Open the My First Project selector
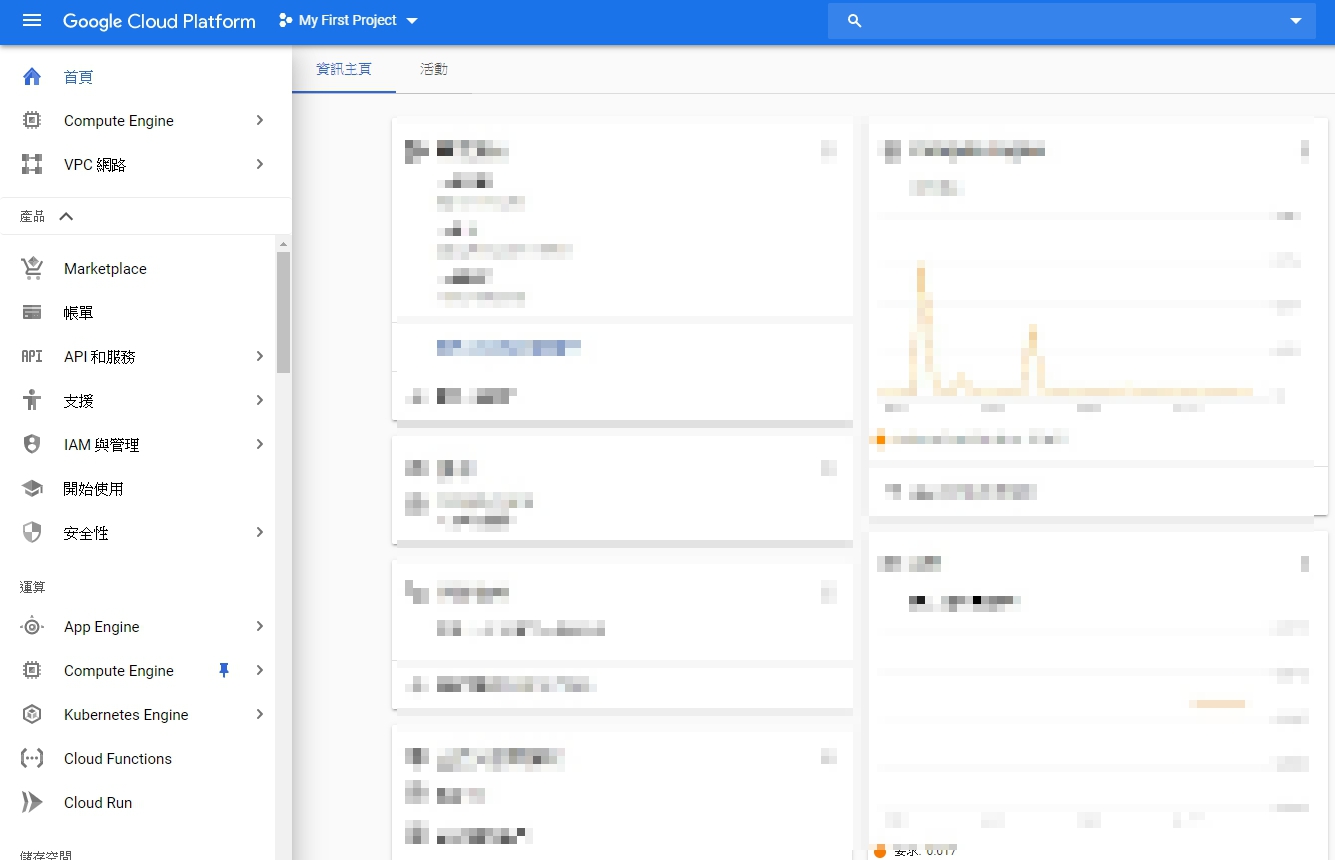The width and height of the screenshot is (1335, 860). coord(348,20)
